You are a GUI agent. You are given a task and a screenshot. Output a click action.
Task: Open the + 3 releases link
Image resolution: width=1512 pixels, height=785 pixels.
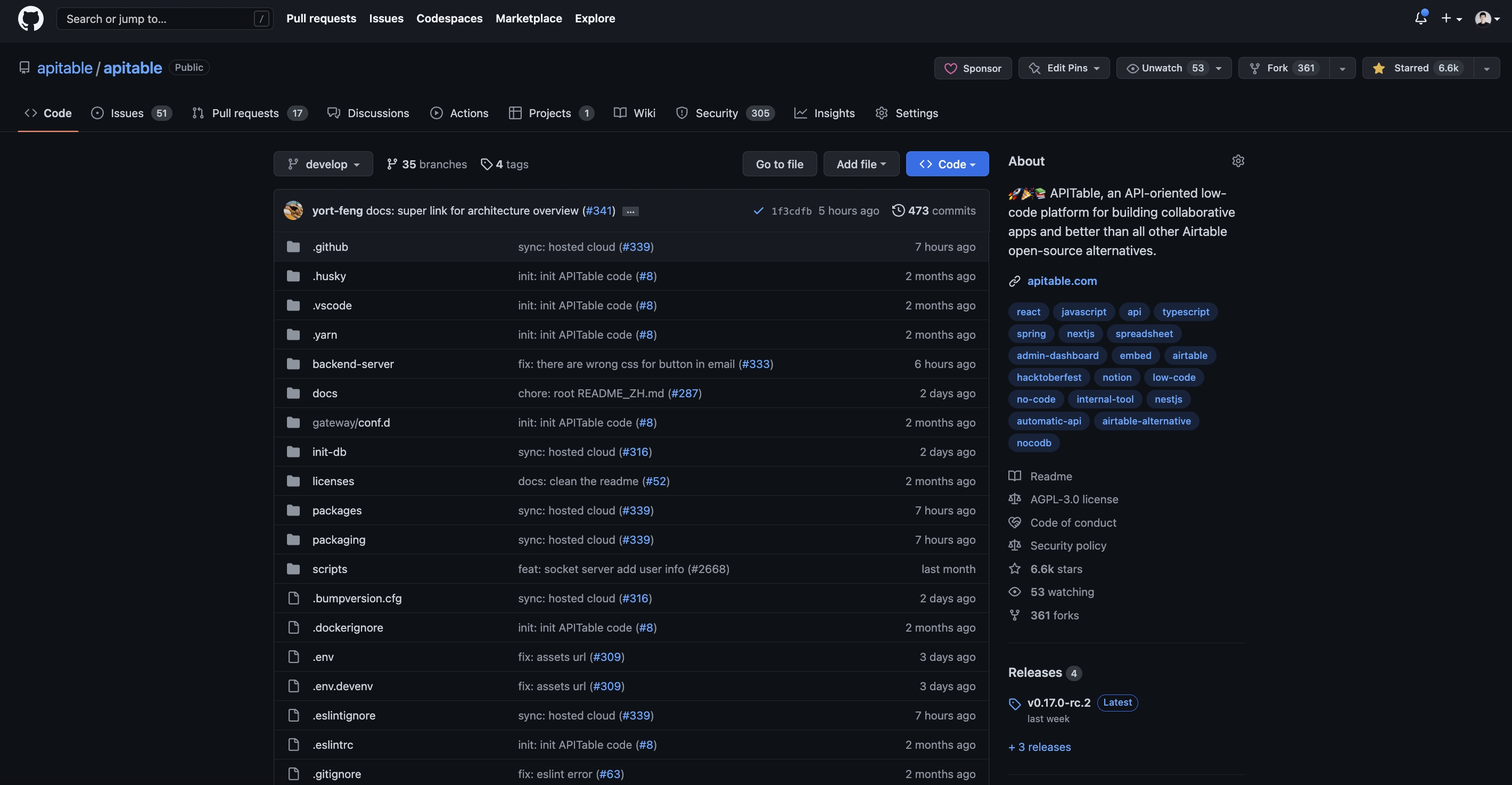pyautogui.click(x=1039, y=747)
